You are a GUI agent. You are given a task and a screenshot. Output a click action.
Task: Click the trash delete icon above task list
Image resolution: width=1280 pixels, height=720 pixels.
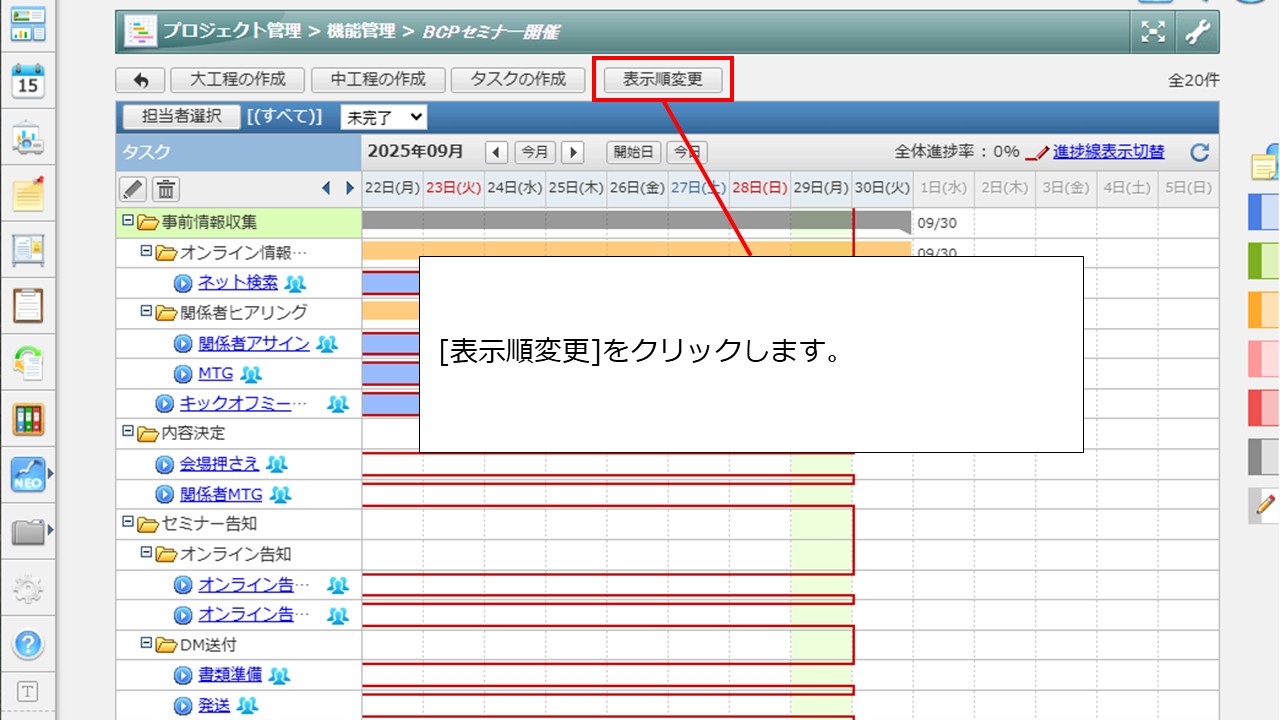point(166,188)
